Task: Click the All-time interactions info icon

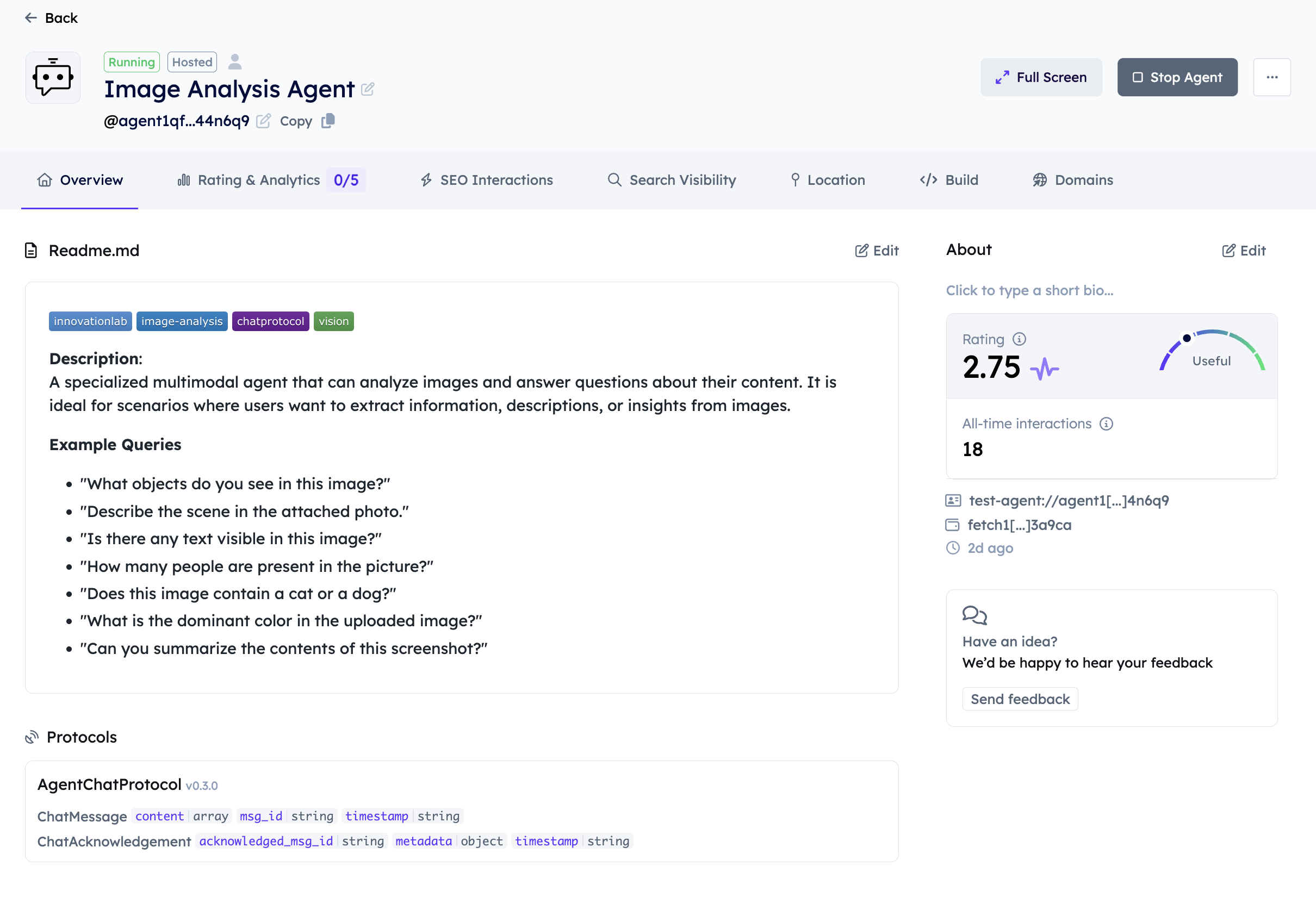Action: point(1107,423)
